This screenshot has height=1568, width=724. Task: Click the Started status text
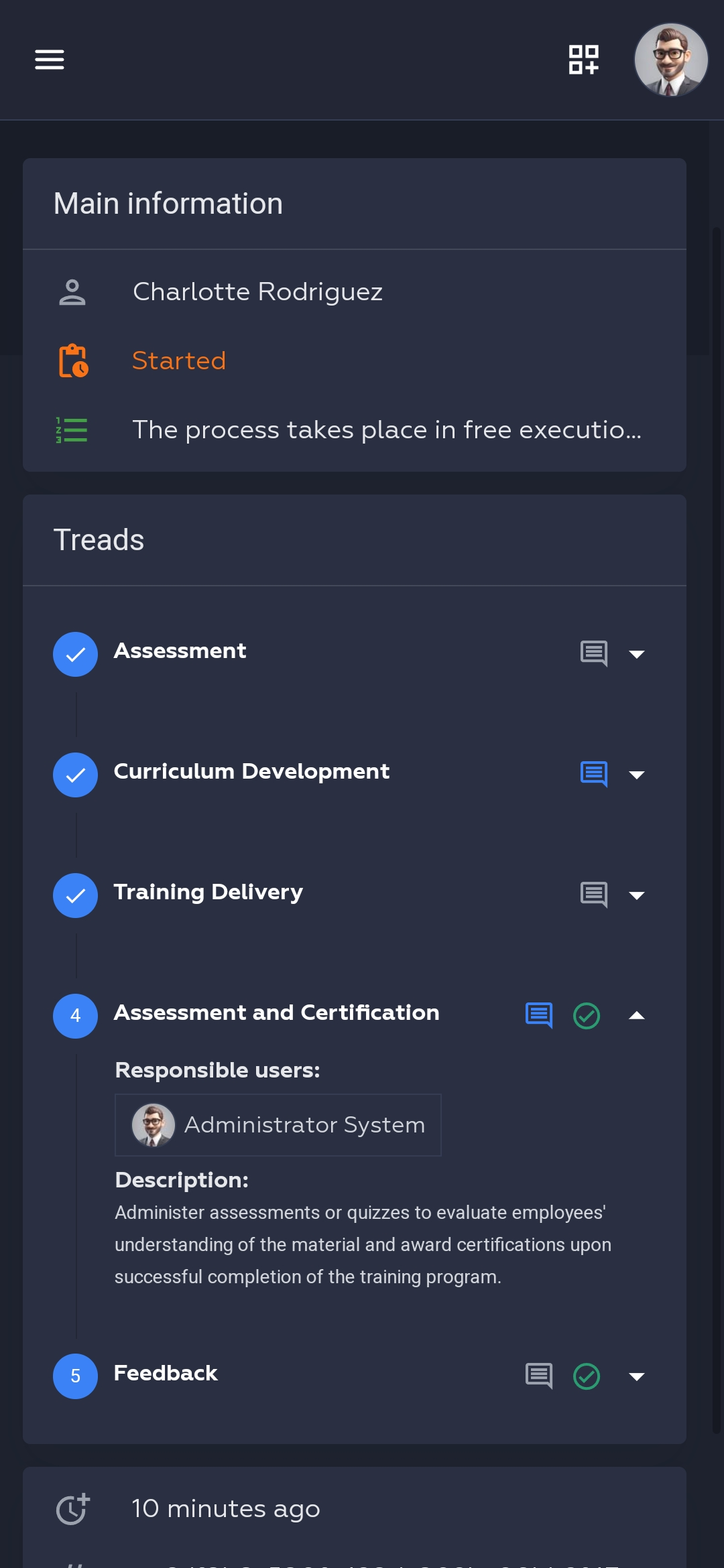tap(179, 361)
